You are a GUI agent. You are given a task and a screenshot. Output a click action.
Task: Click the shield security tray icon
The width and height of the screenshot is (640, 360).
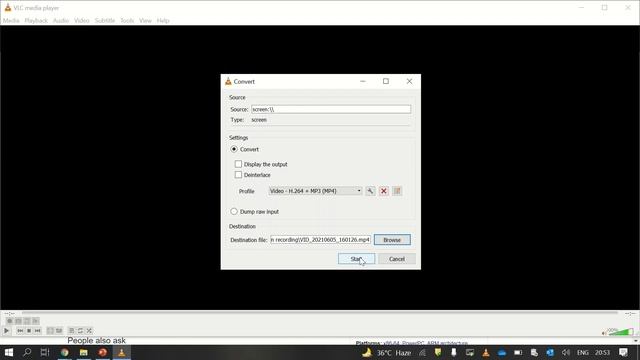(438, 353)
